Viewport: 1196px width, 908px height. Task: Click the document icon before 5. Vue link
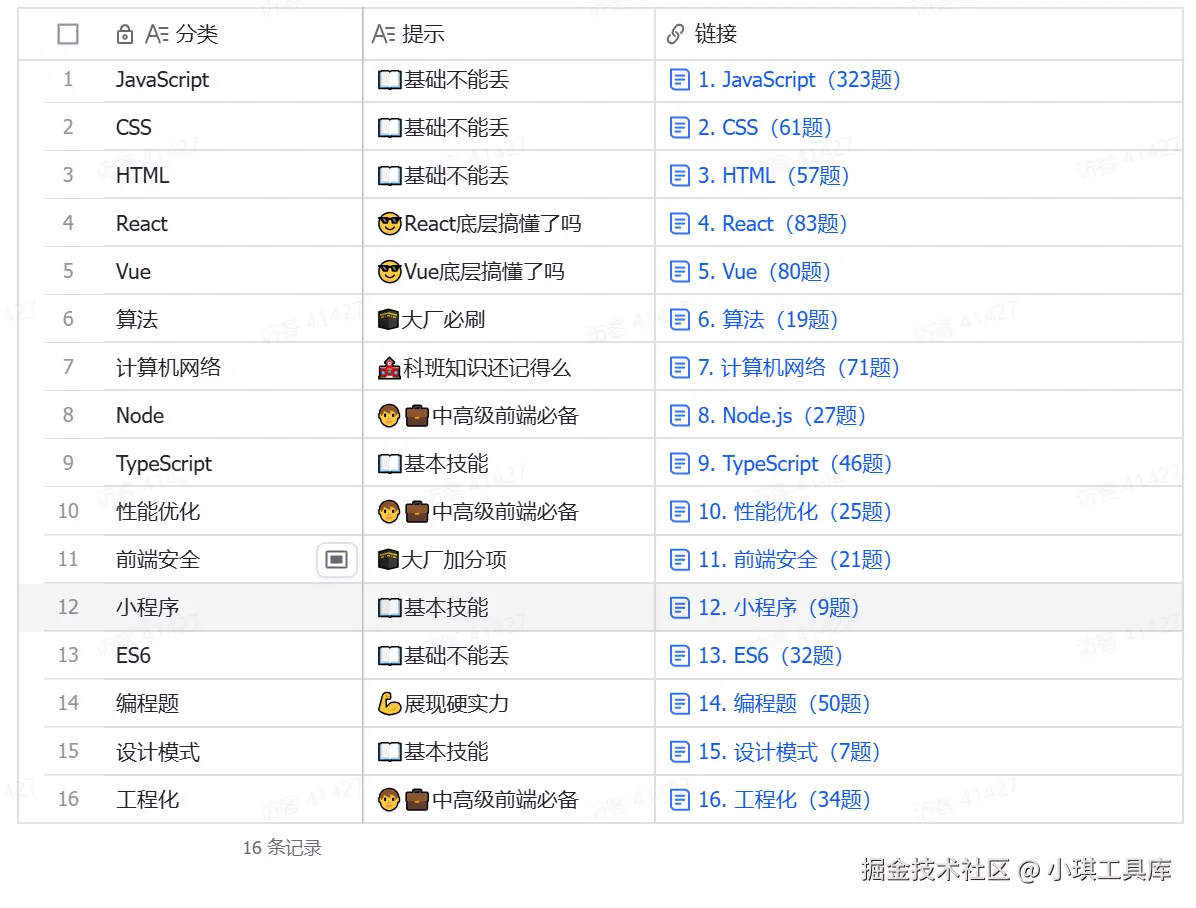(x=679, y=272)
